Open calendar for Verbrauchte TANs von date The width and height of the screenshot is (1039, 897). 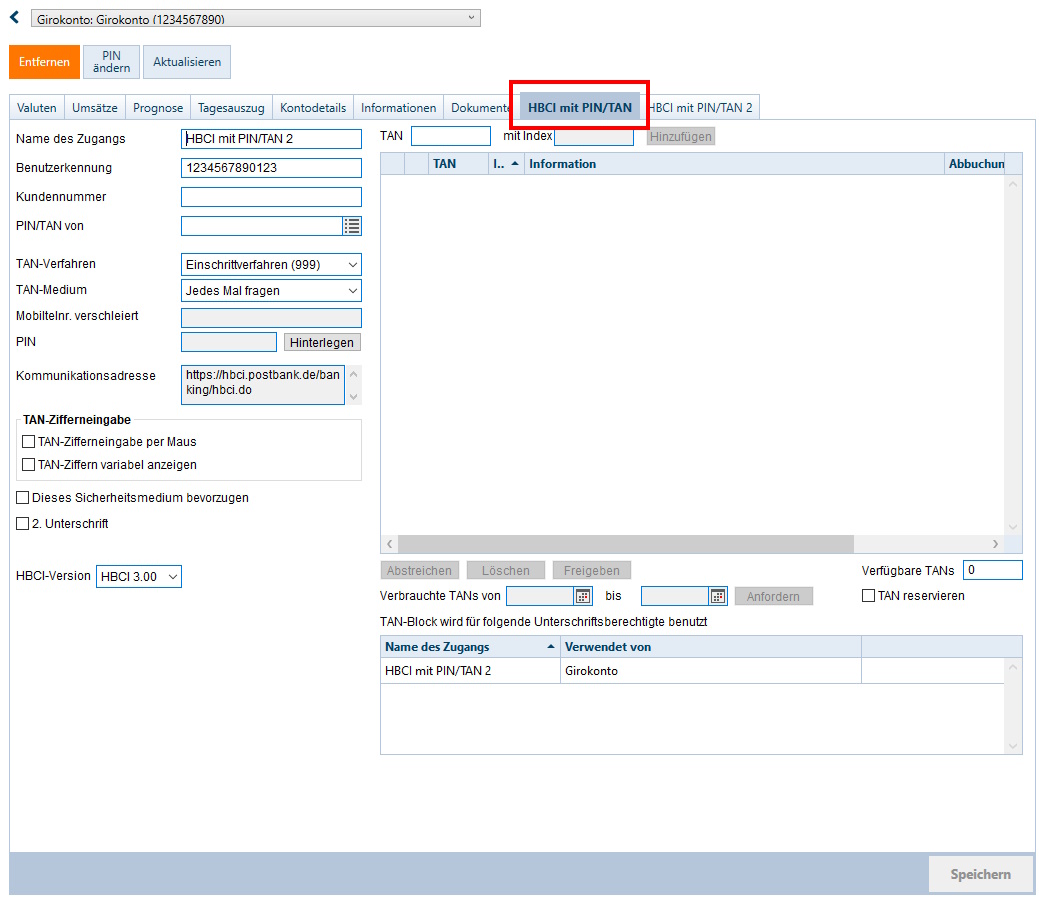[583, 596]
